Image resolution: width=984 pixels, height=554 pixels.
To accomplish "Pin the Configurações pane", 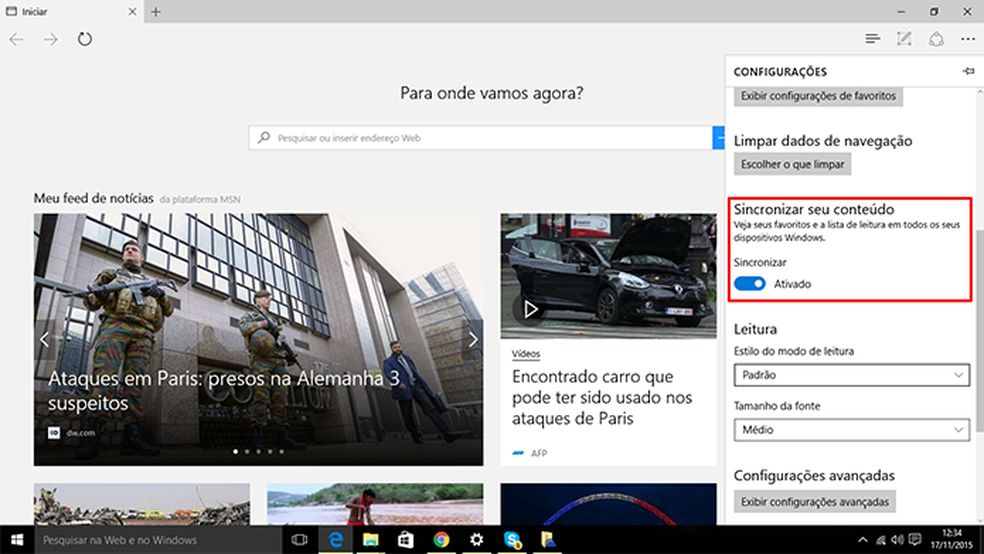I will [968, 71].
